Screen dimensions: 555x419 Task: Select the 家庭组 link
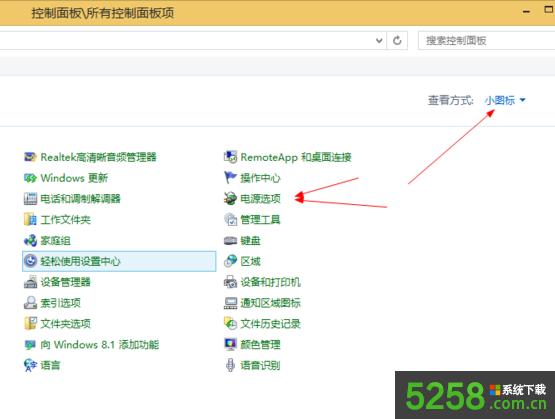(x=56, y=240)
